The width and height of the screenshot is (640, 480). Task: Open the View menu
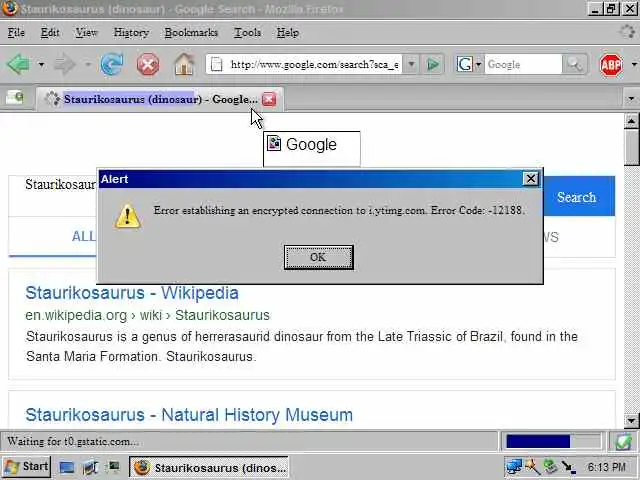click(x=86, y=32)
